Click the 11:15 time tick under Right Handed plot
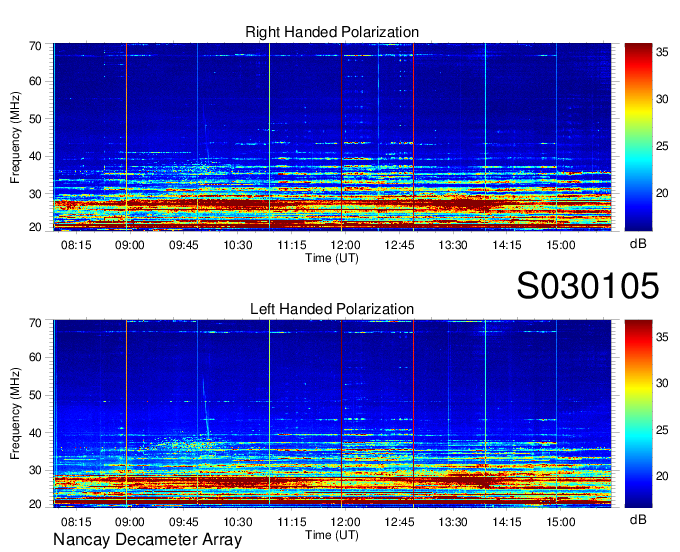This screenshot has height=552, width=680. click(x=291, y=245)
